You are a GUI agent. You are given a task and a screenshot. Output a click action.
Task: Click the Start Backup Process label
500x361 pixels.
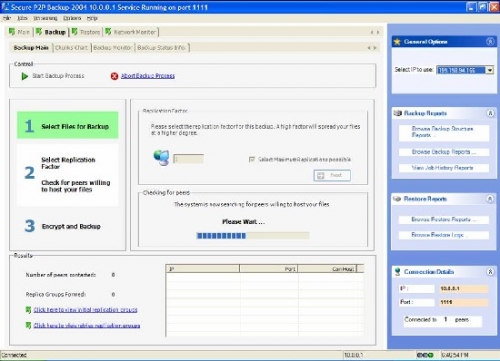click(58, 76)
